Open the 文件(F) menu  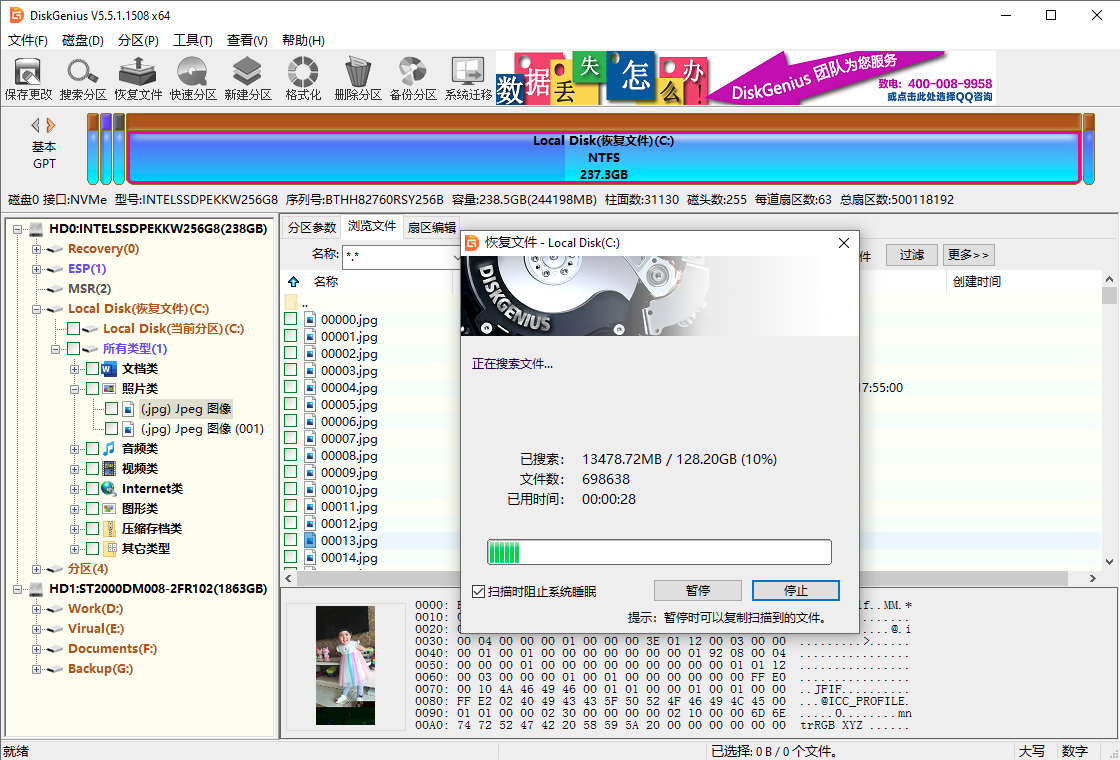(28, 41)
